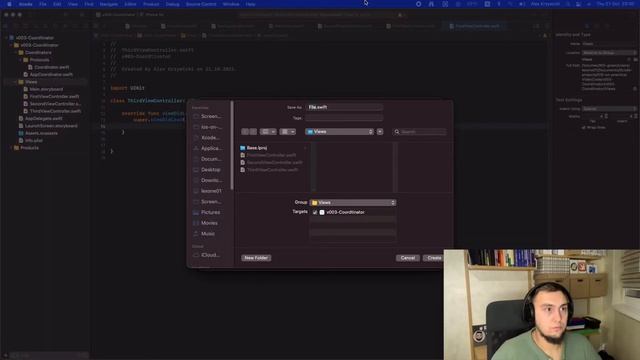
Task: Collapse the x003-Coordinator project root
Action: point(6,38)
